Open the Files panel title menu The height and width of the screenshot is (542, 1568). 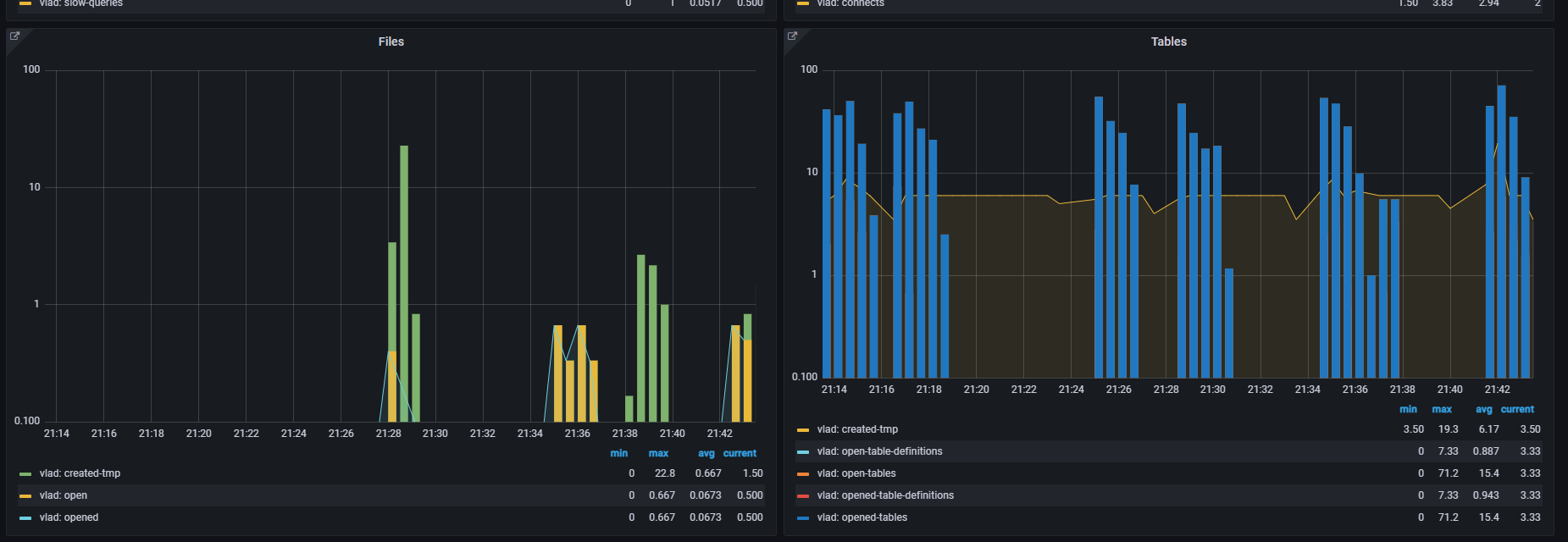391,41
